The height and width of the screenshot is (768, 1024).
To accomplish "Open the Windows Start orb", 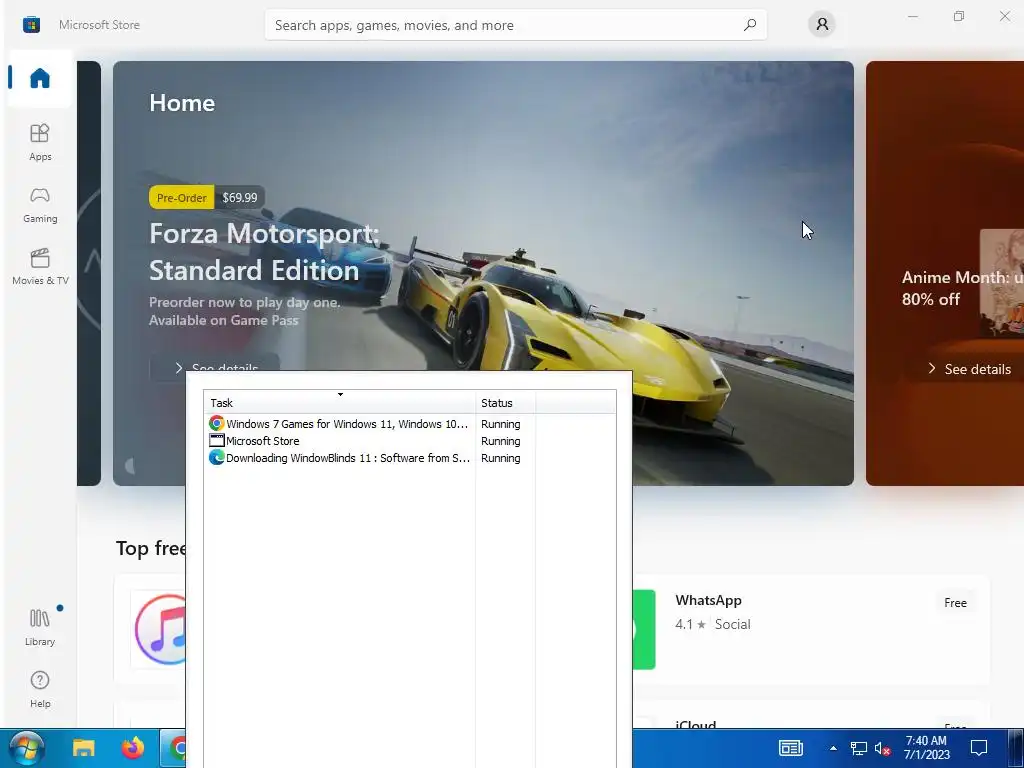I will pyautogui.click(x=26, y=748).
